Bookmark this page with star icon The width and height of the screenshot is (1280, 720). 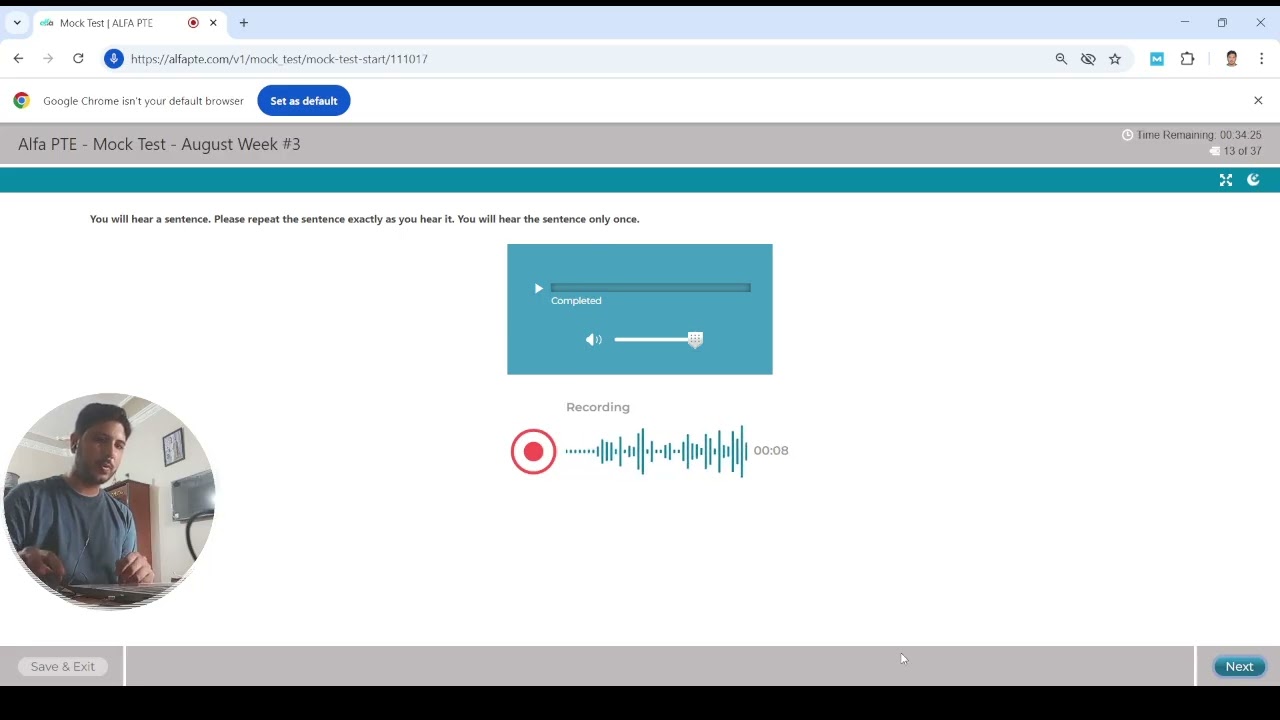1115,59
